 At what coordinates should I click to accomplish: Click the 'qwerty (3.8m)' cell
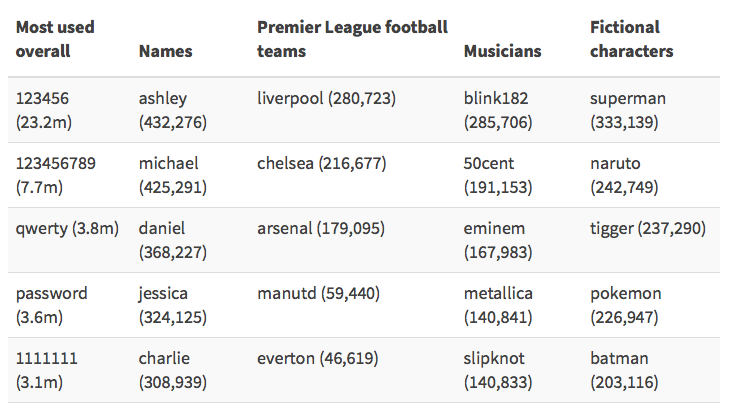(x=67, y=229)
